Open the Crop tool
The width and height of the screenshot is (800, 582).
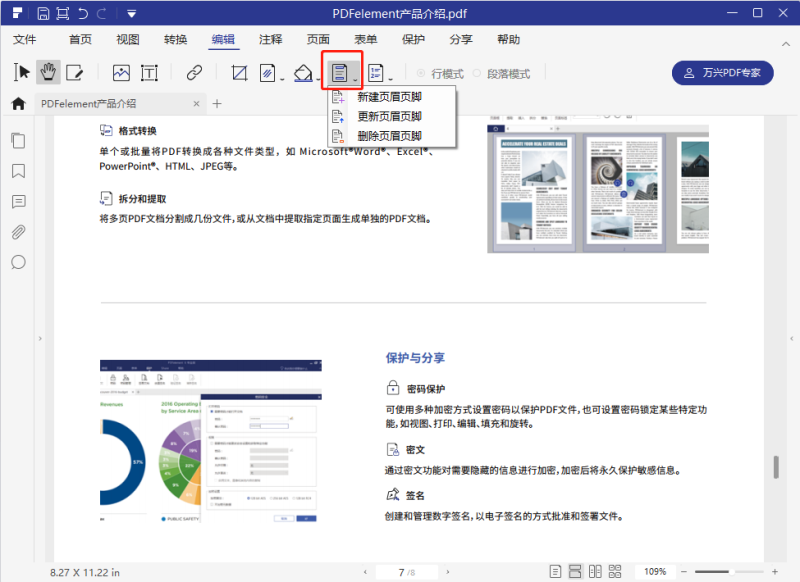[240, 72]
